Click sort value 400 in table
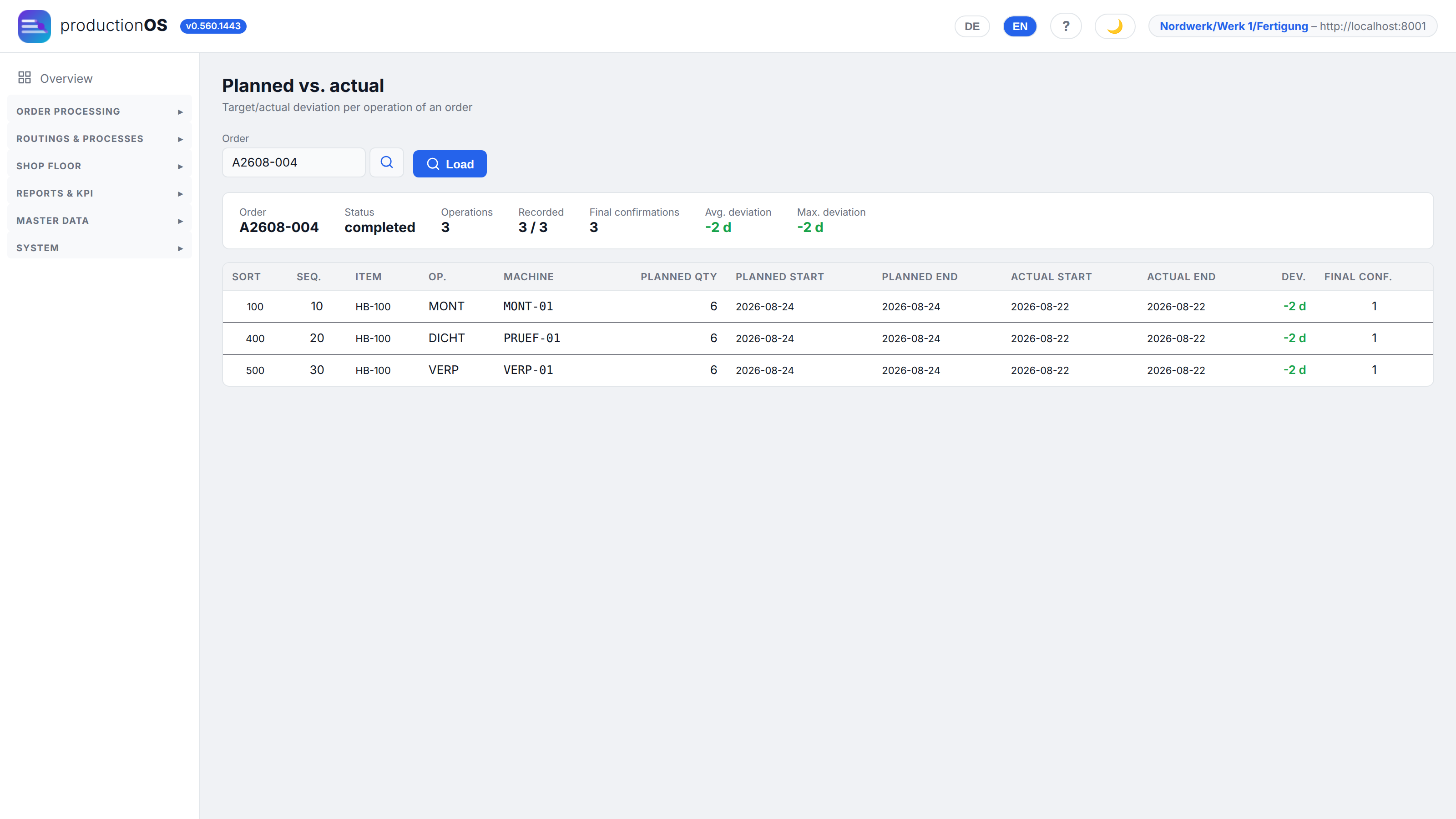The height and width of the screenshot is (819, 1456). click(255, 339)
